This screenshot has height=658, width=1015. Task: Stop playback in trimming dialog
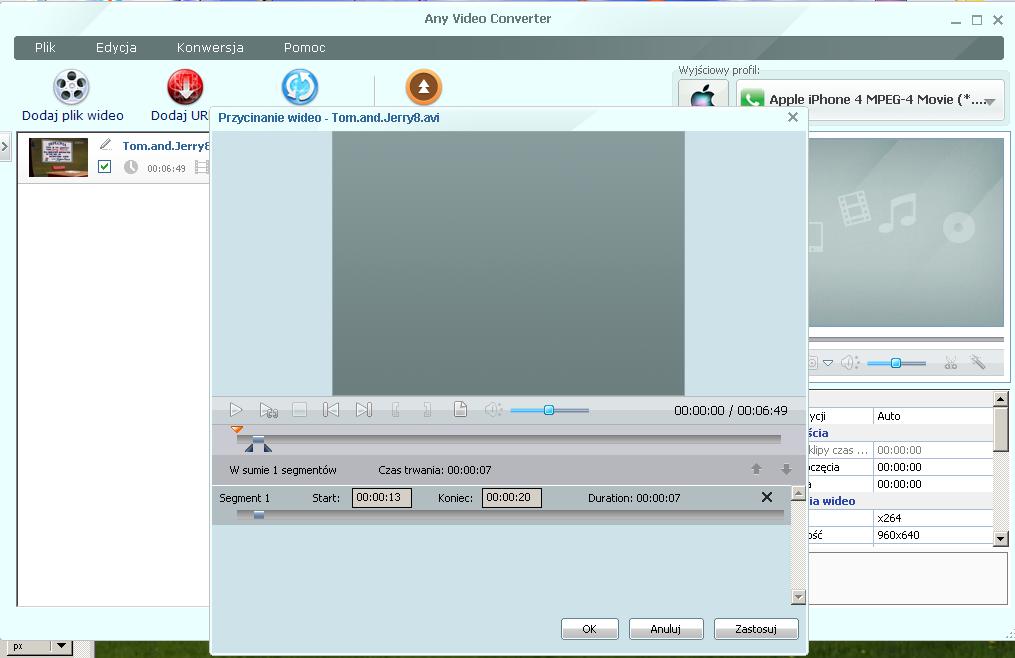(299, 410)
